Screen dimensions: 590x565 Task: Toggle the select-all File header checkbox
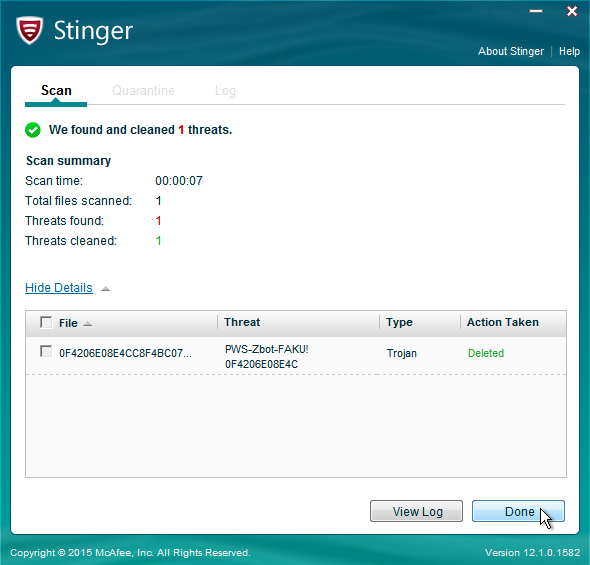click(x=46, y=322)
